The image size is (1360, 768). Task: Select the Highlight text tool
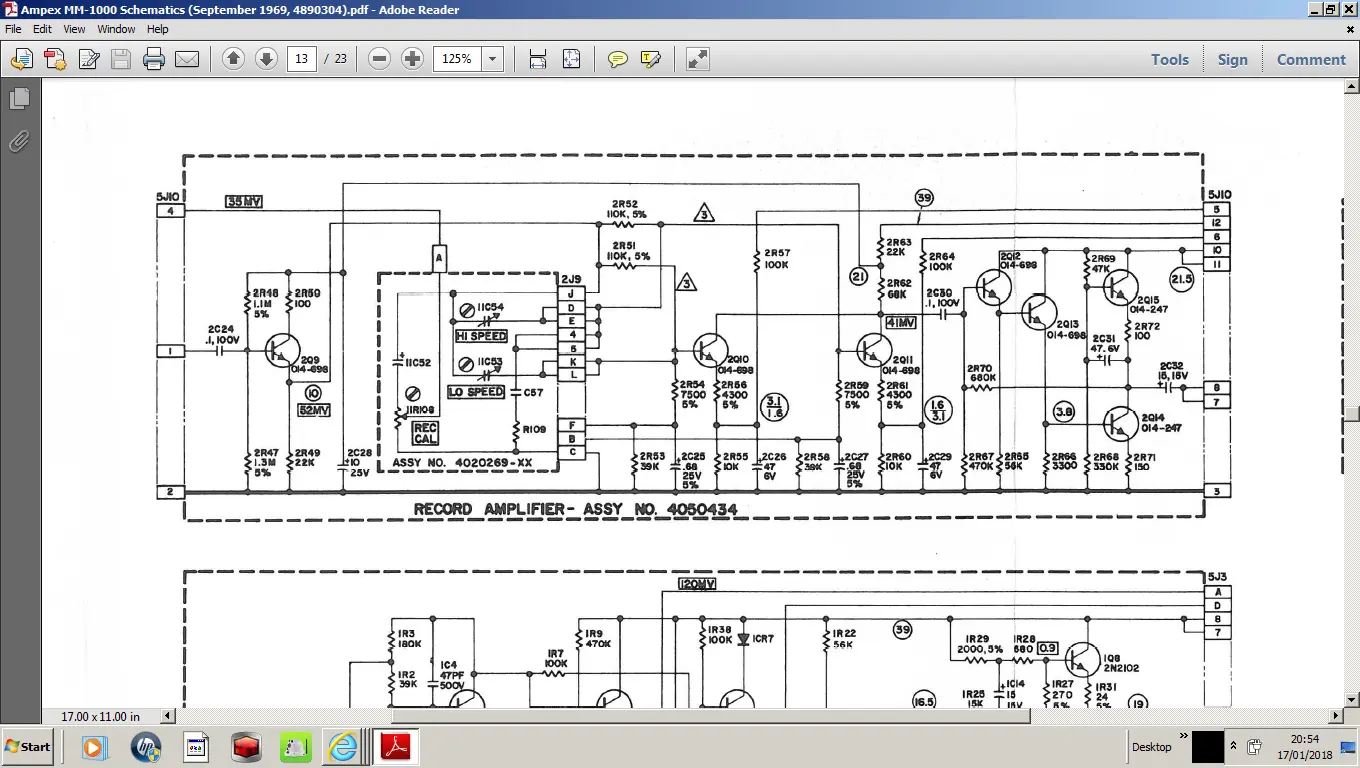pyautogui.click(x=651, y=60)
